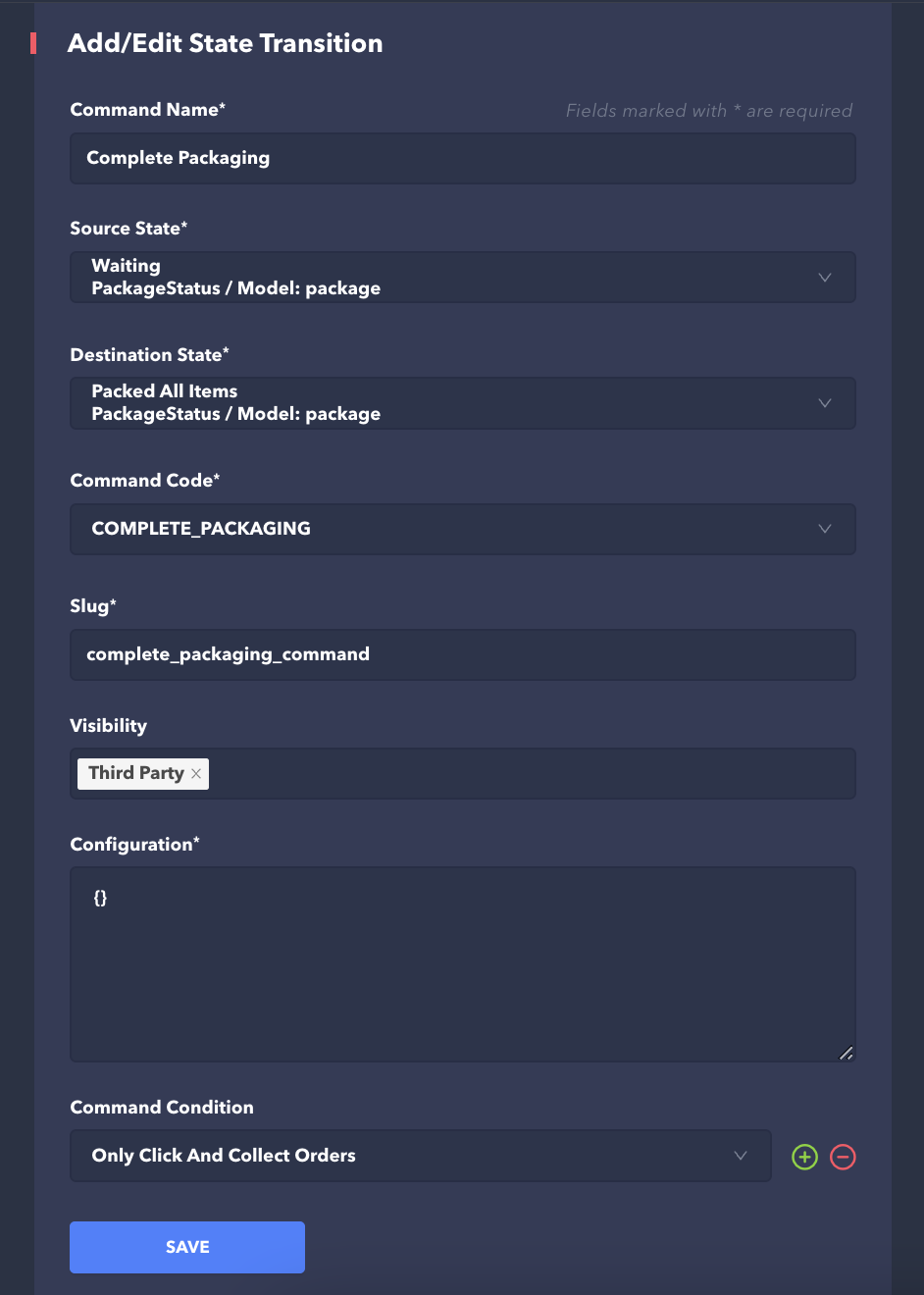Click into the Slug input field
The width and height of the screenshot is (924, 1295).
tap(462, 654)
